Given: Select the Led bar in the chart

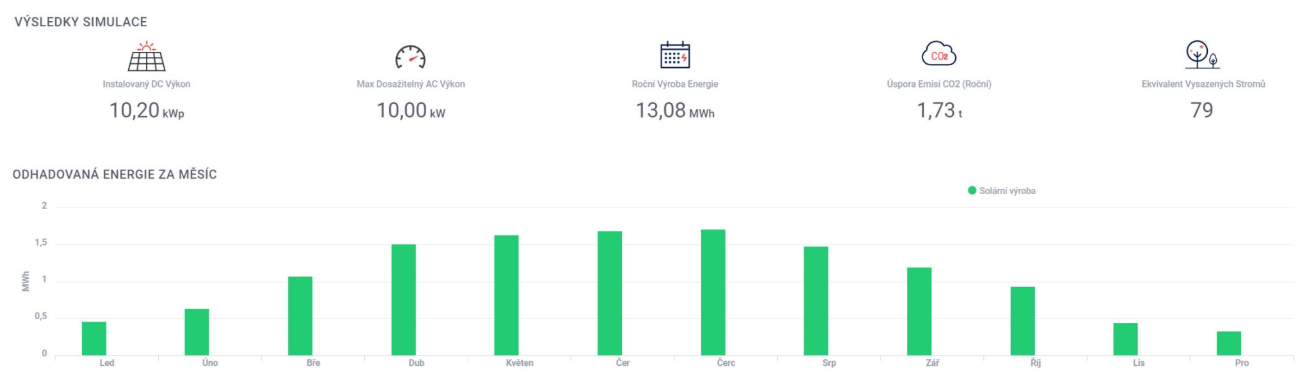Looking at the screenshot, I should (94, 338).
